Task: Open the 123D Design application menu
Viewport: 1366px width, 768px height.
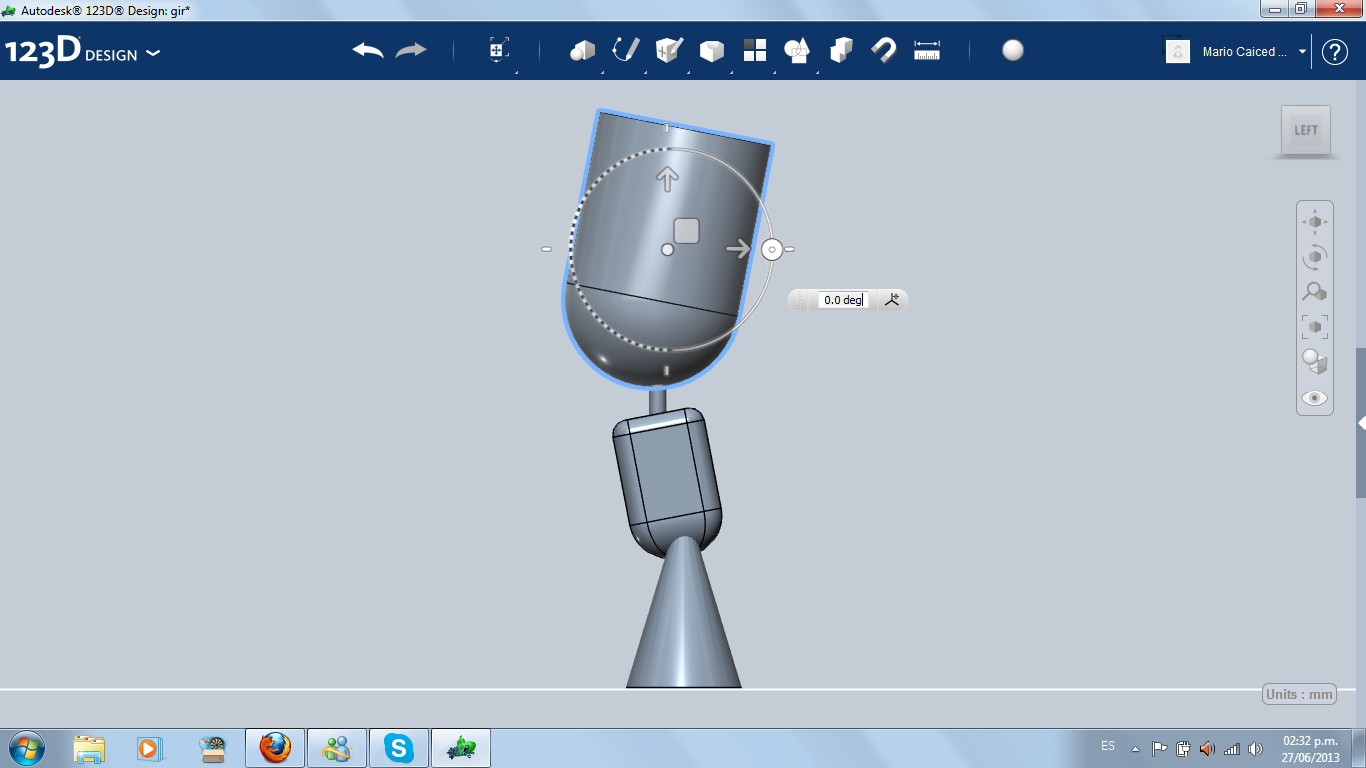Action: [x=82, y=52]
